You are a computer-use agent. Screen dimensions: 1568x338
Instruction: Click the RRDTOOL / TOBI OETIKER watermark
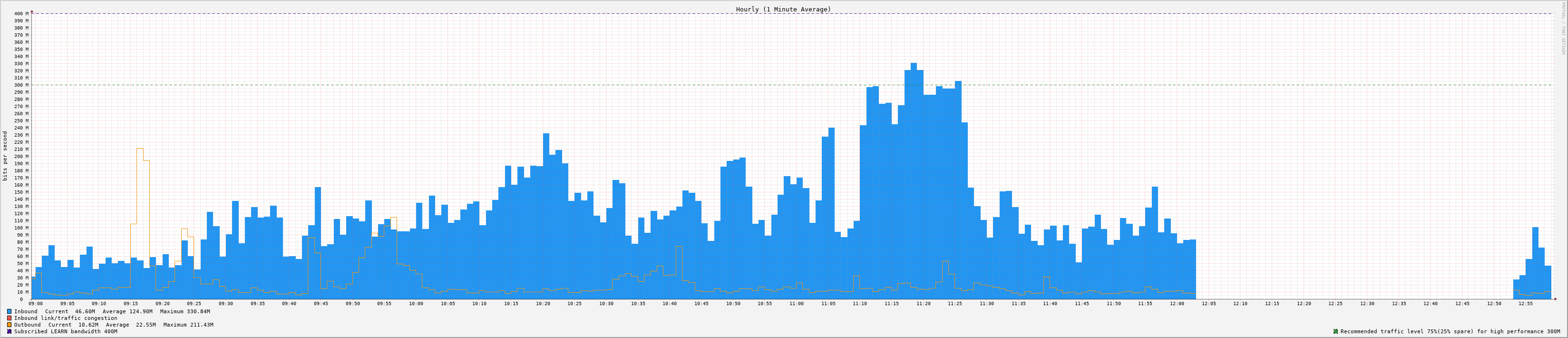(1562, 29)
